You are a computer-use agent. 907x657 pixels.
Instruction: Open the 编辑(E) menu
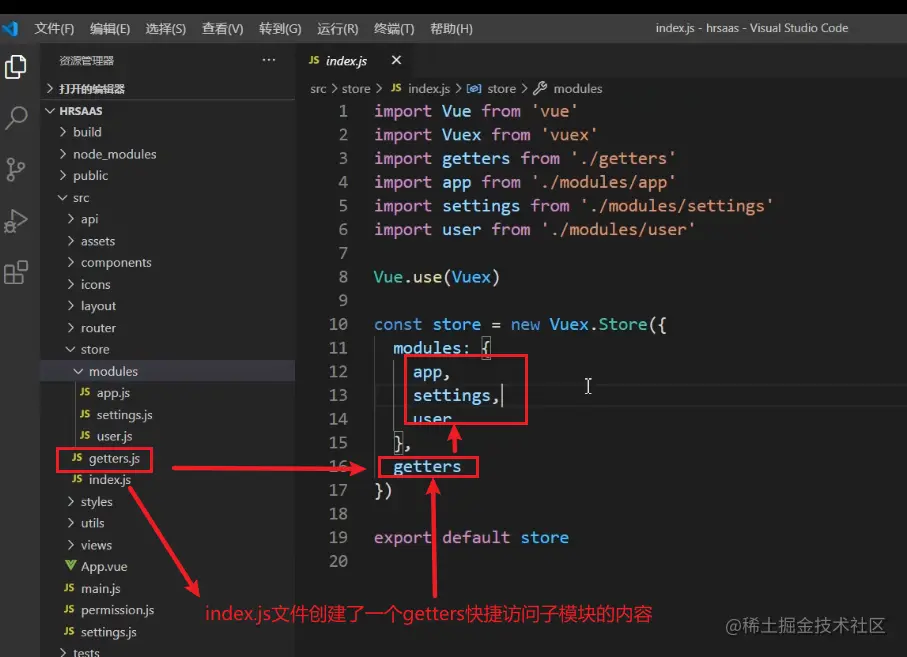pos(110,28)
